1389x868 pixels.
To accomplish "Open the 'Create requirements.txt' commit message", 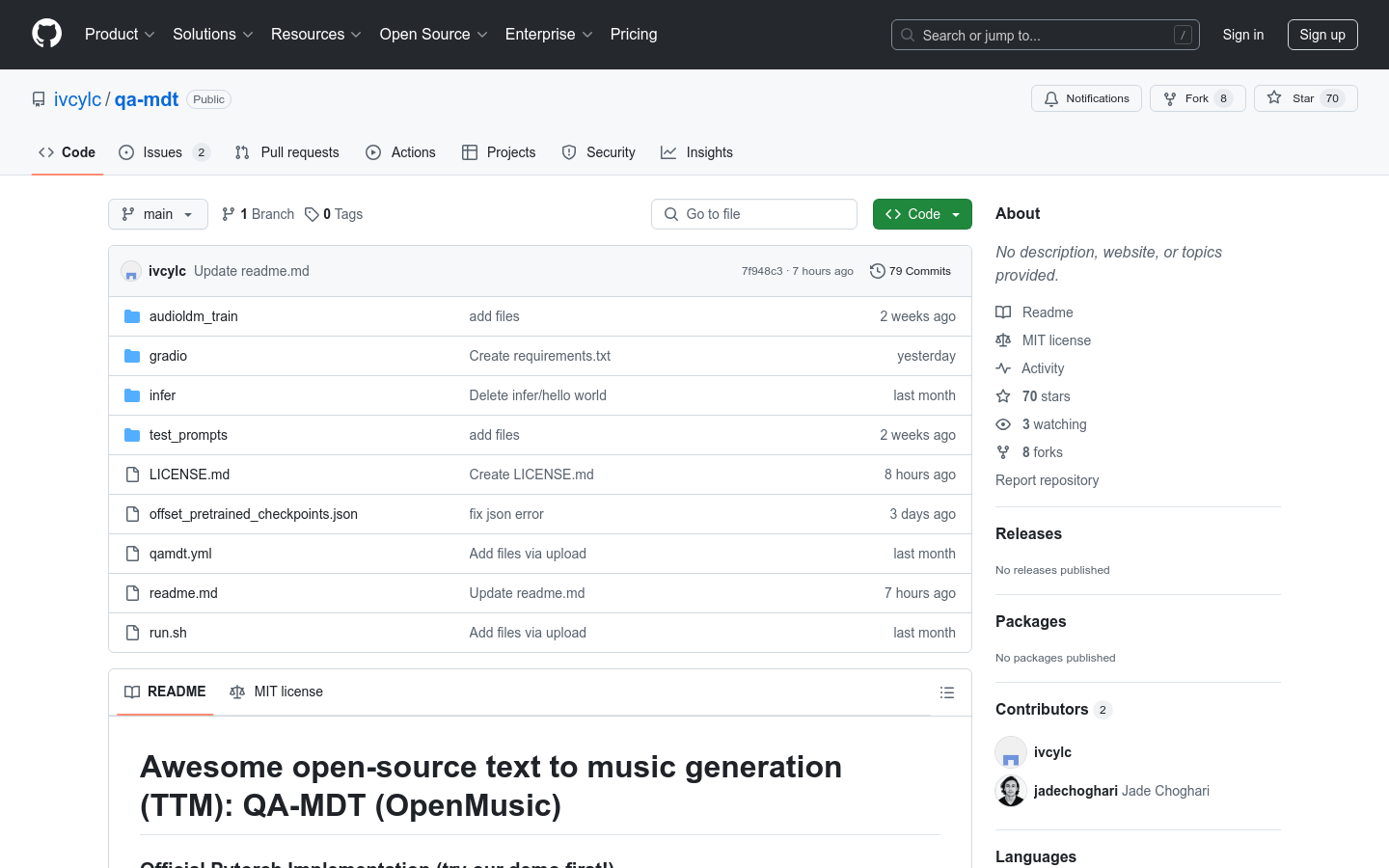I will [539, 356].
